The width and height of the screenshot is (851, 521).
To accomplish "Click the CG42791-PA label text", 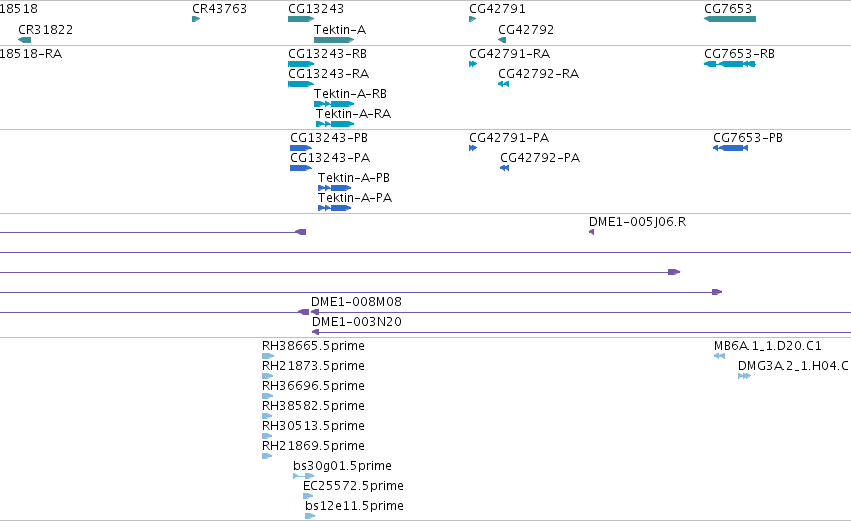I will point(509,138).
